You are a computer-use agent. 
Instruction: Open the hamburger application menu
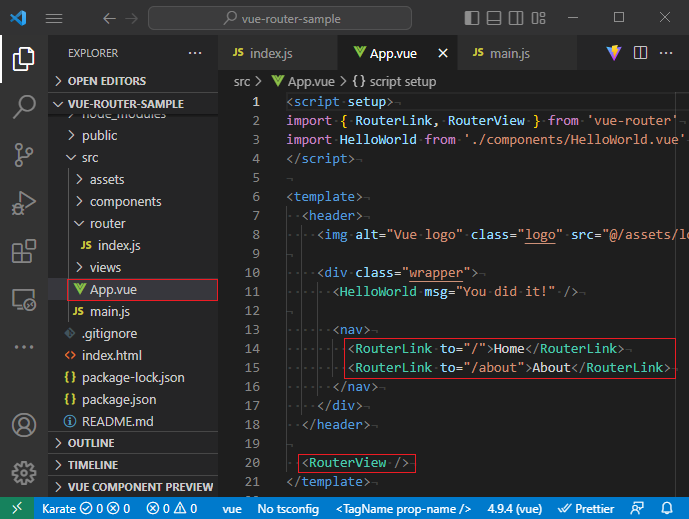[54, 18]
